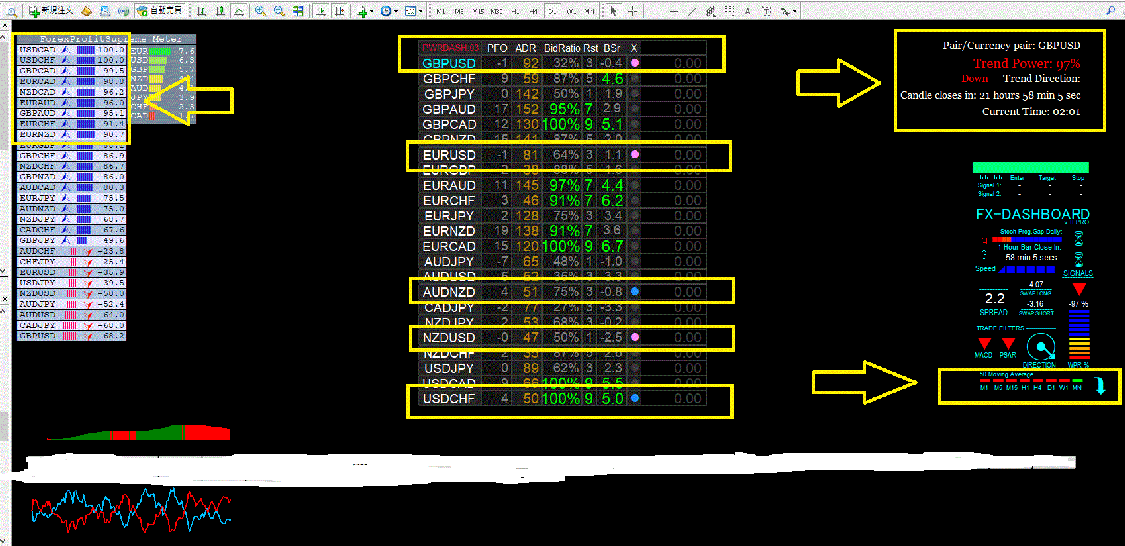Open the Data Window toolbar icon
1125x546 pixels.
click(105, 11)
